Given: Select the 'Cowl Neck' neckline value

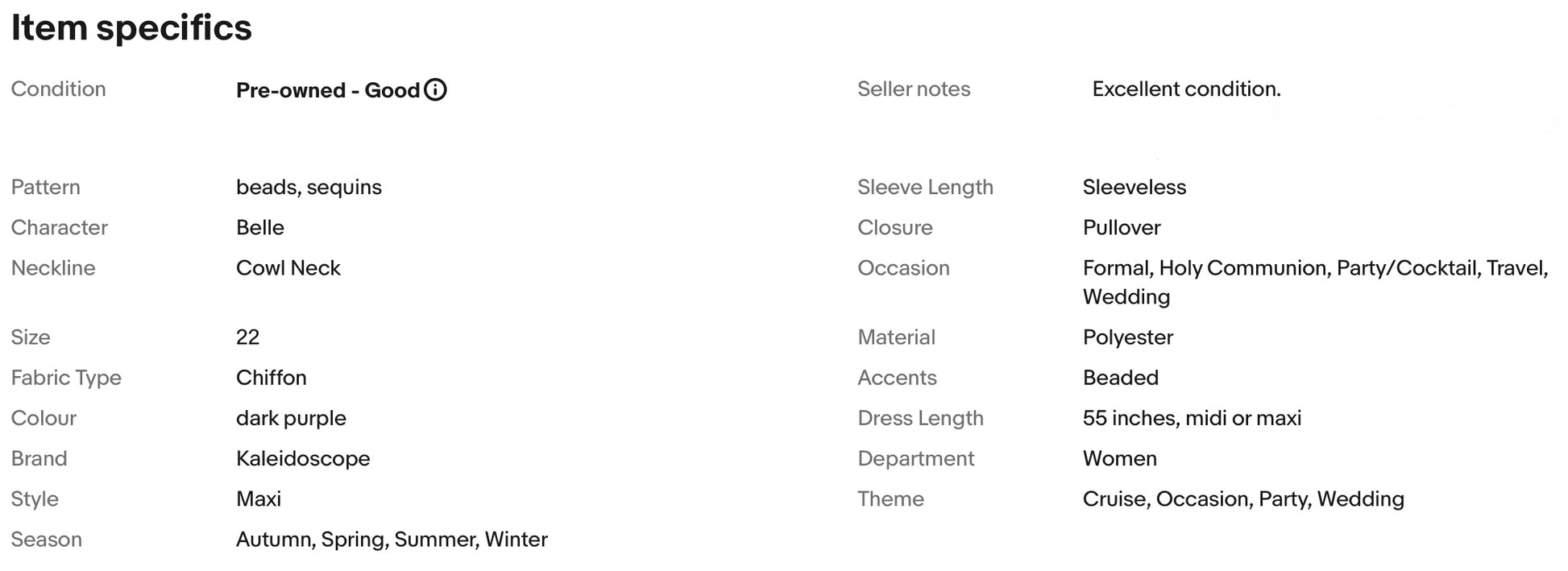Looking at the screenshot, I should (288, 267).
